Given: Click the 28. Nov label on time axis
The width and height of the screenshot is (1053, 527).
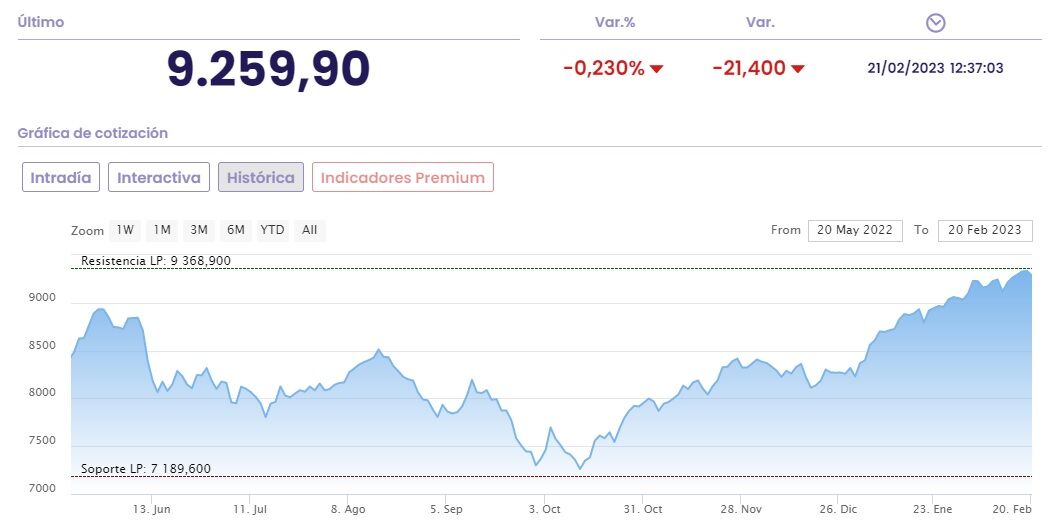Looking at the screenshot, I should (741, 509).
